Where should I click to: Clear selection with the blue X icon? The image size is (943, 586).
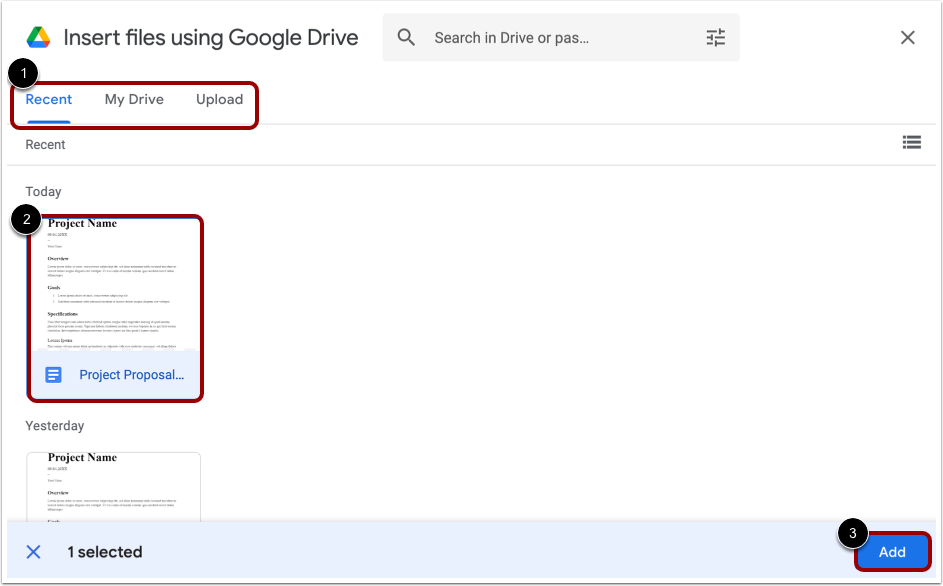(x=34, y=552)
